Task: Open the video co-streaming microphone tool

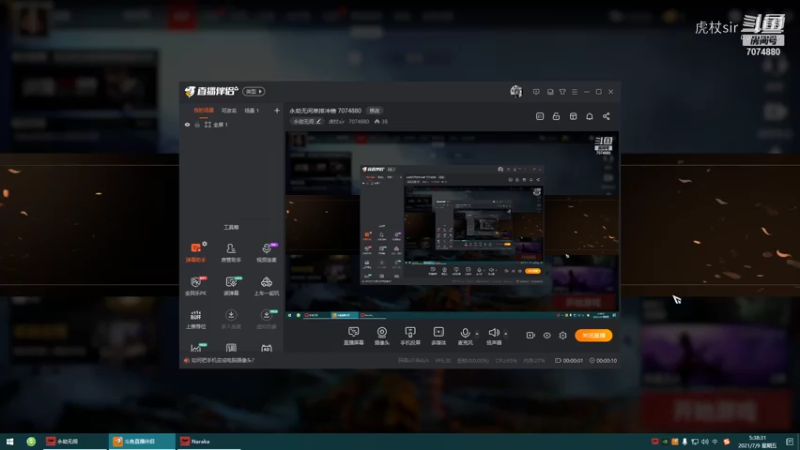Action: pos(266,253)
